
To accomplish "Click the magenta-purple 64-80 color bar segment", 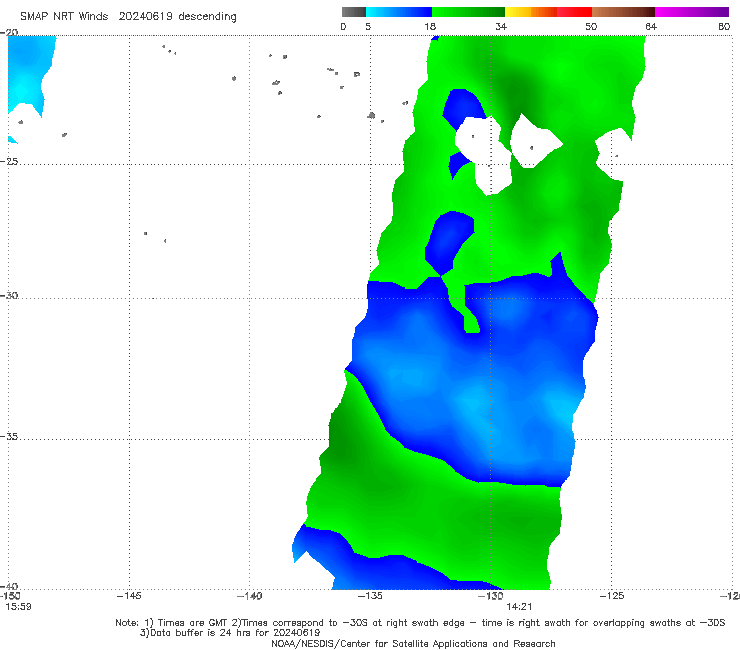I will pyautogui.click(x=692, y=12).
